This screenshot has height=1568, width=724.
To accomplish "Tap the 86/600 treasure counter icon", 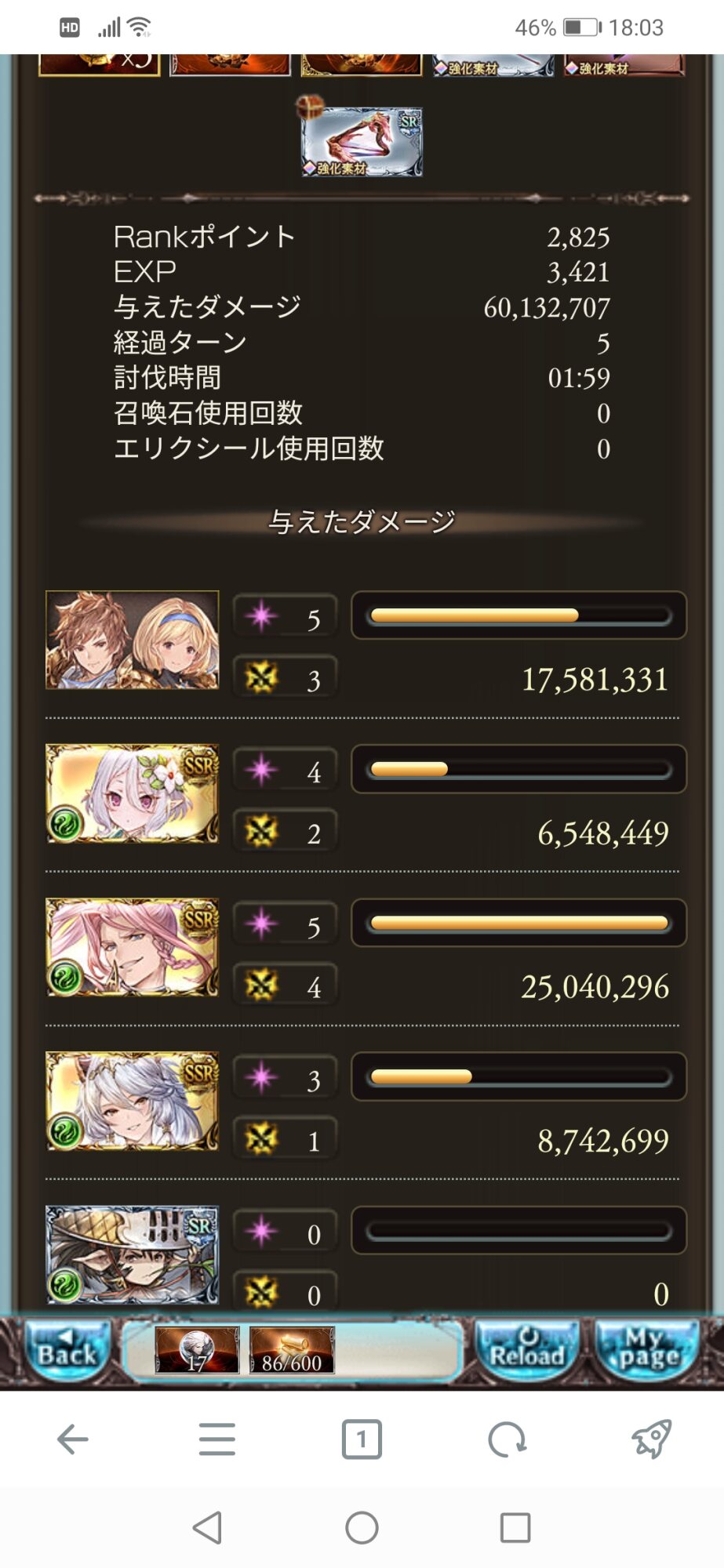I will pos(292,1350).
